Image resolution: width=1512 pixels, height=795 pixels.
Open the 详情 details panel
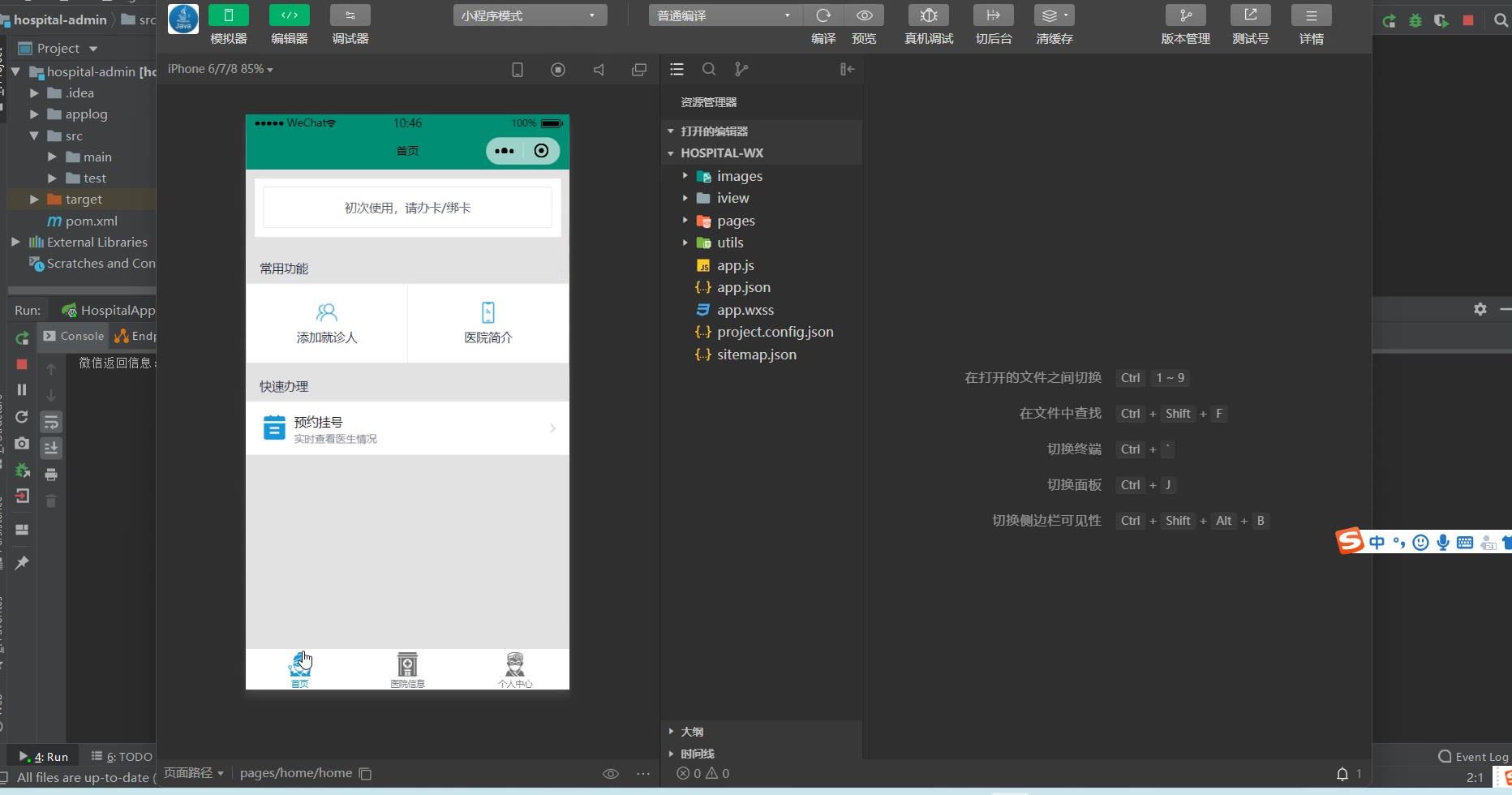tap(1312, 15)
